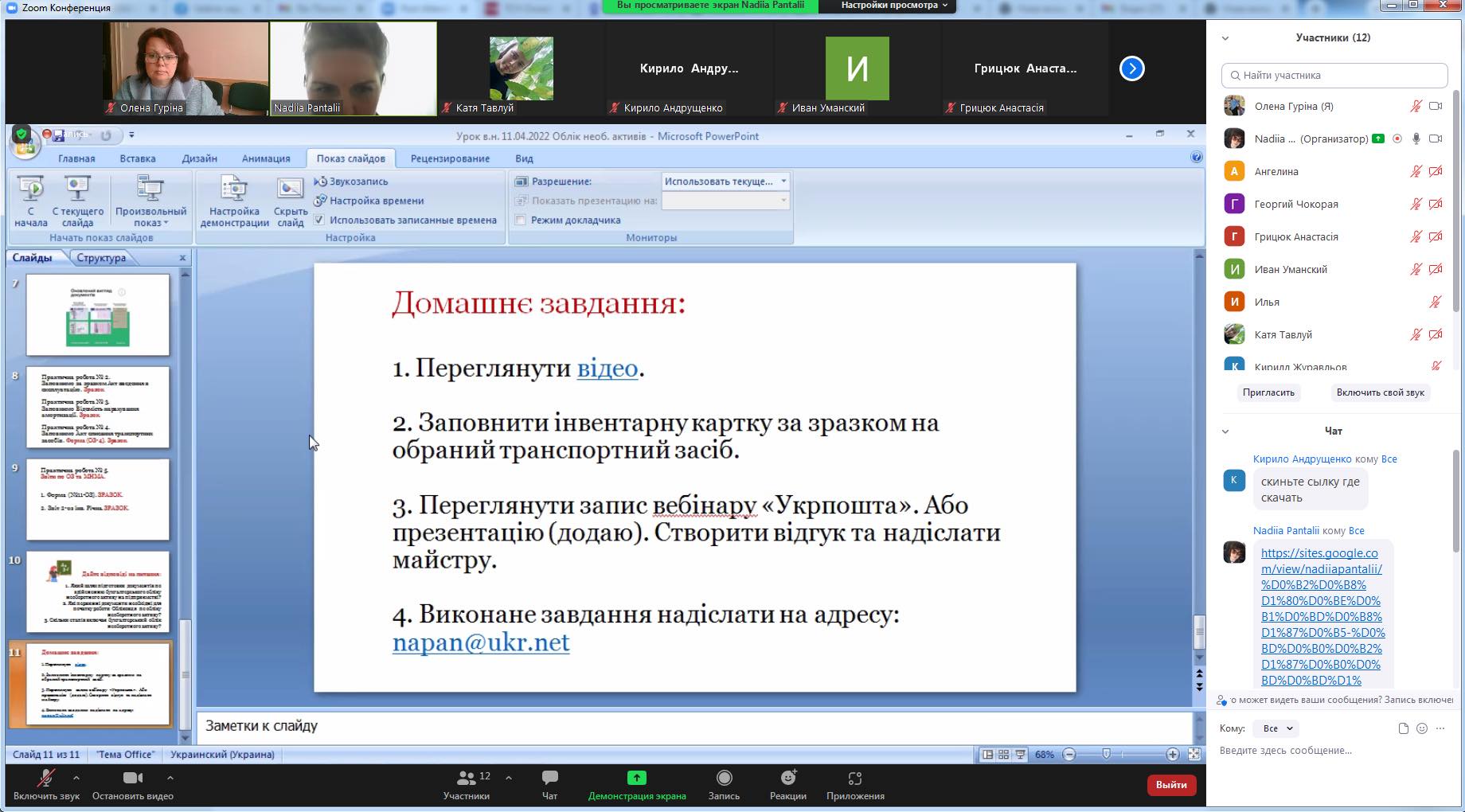Click Запись record button in Zoom
This screenshot has width=1465, height=812.
724,784
